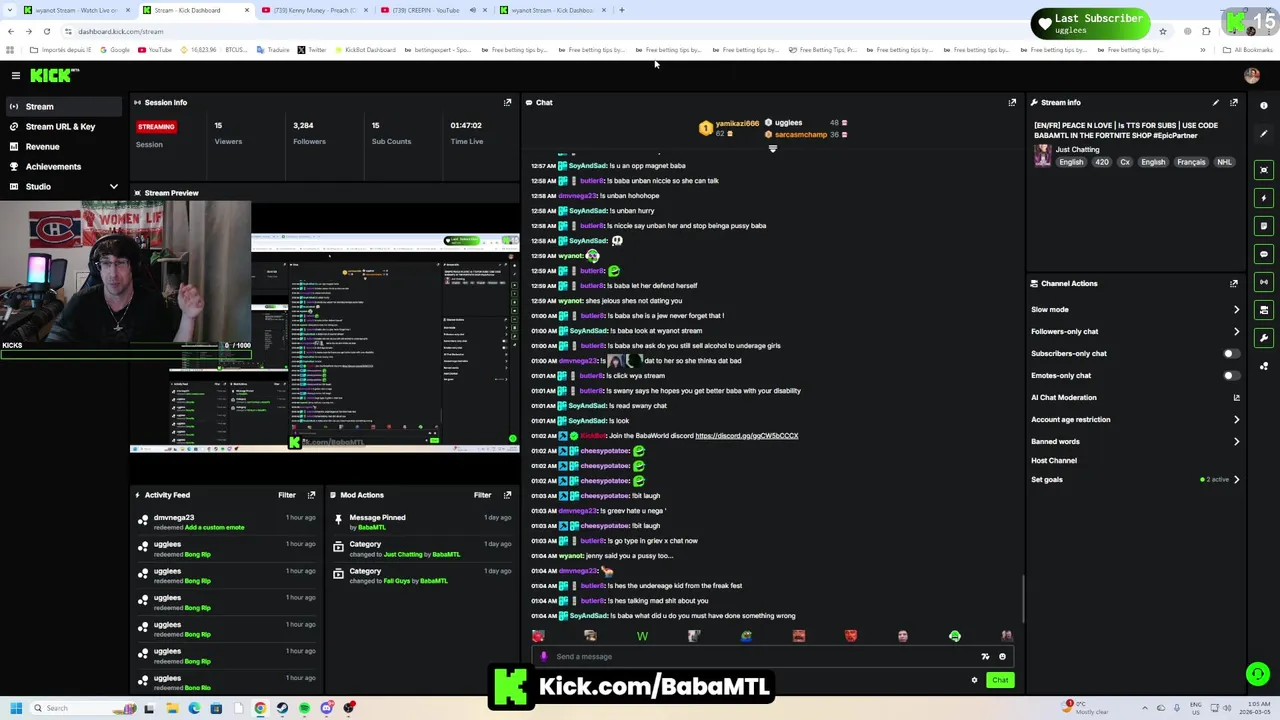Open the emoji picker in chat input
This screenshot has height=720, width=1280.
pos(1002,657)
